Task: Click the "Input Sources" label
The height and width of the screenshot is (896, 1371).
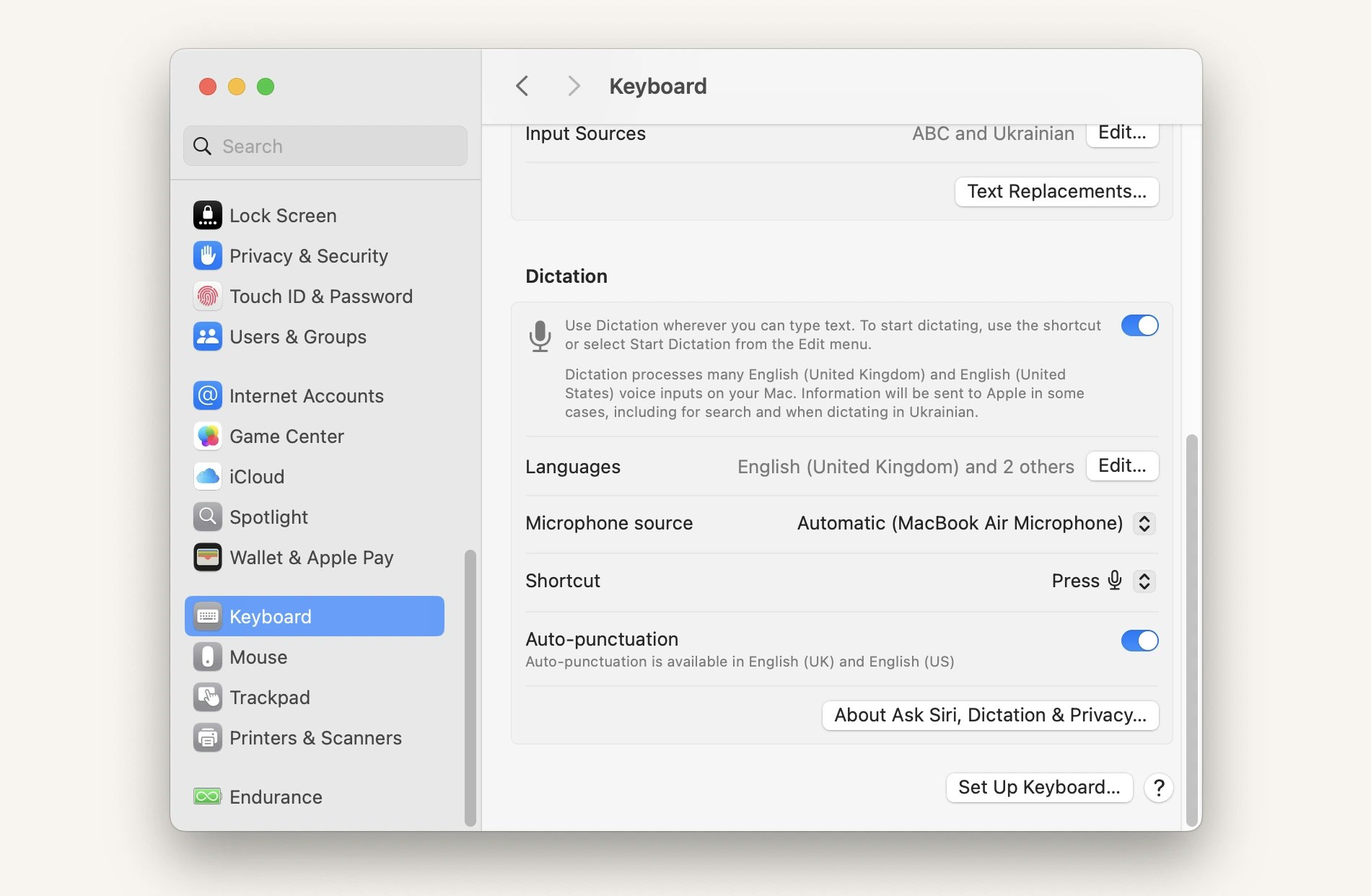Action: point(585,134)
